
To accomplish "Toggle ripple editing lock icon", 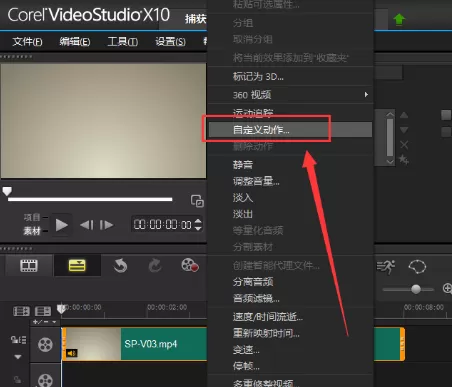I will [x=18, y=340].
